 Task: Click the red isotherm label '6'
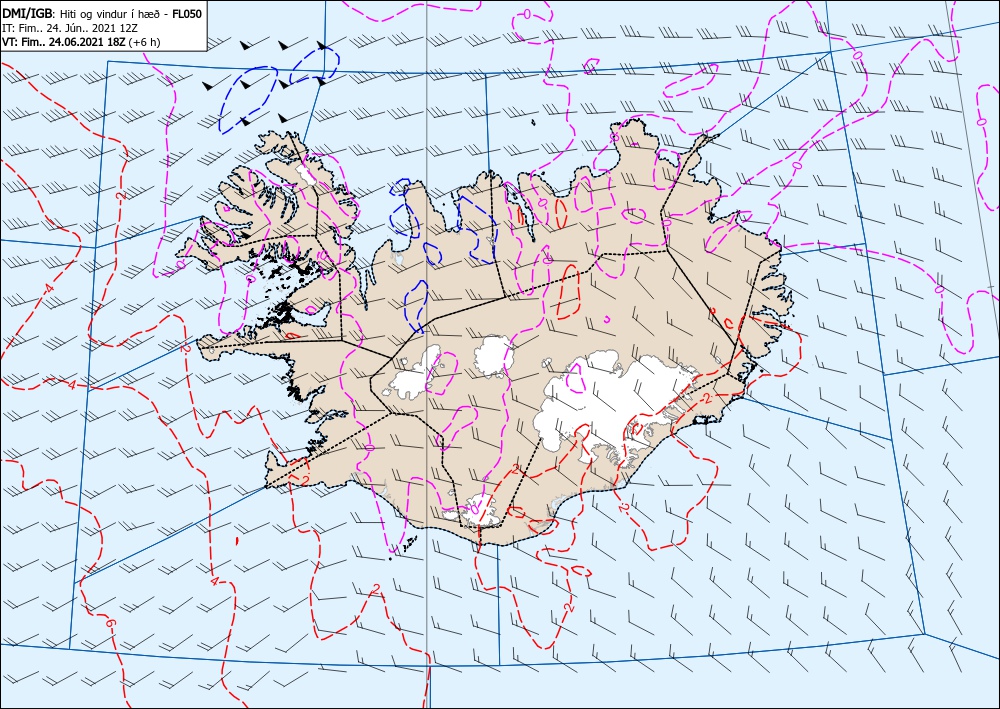click(x=110, y=623)
